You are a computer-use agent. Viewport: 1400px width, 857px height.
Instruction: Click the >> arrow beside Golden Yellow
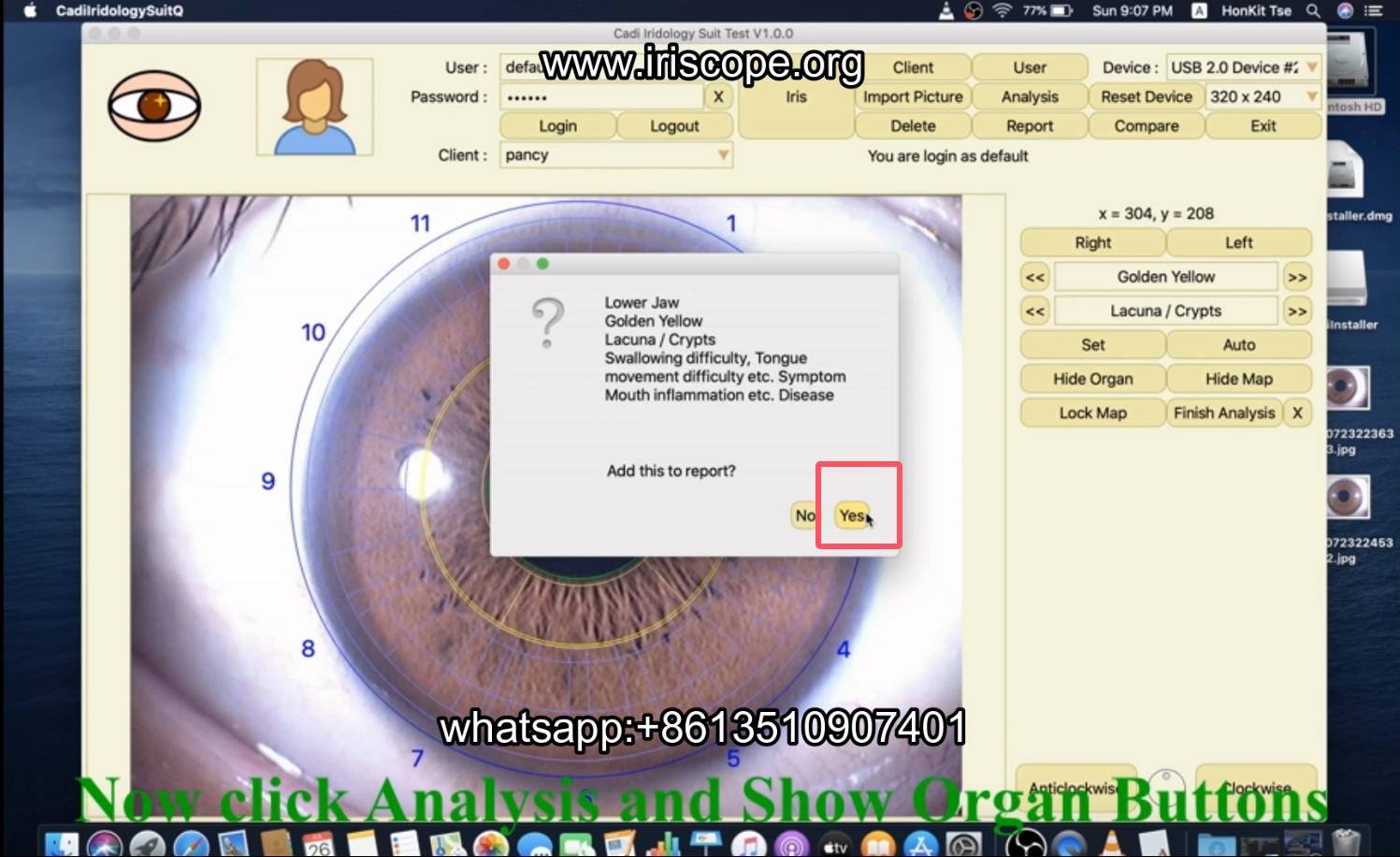pyautogui.click(x=1297, y=277)
